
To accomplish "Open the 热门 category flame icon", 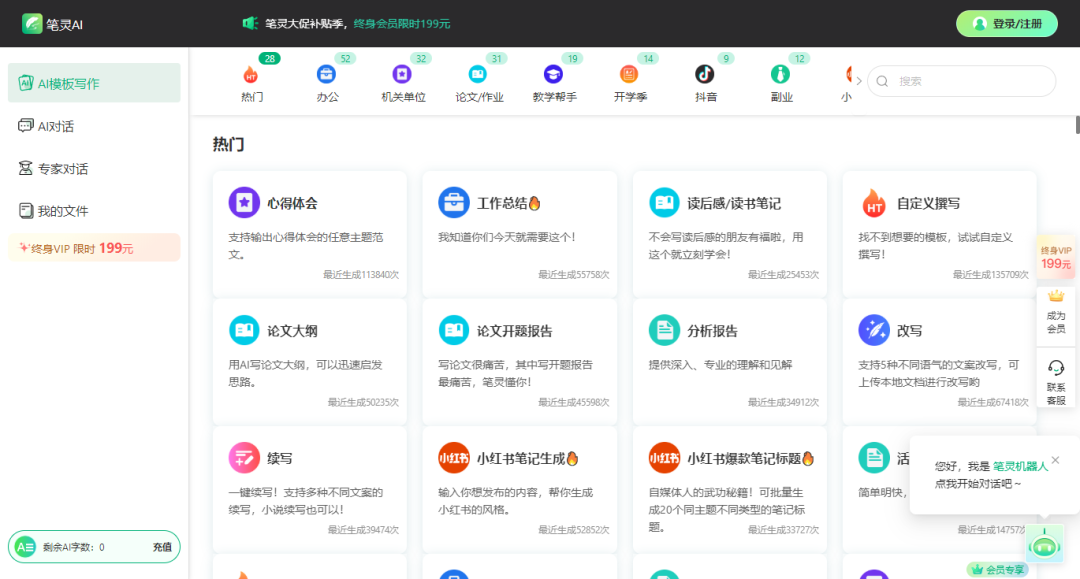I will pos(251,74).
